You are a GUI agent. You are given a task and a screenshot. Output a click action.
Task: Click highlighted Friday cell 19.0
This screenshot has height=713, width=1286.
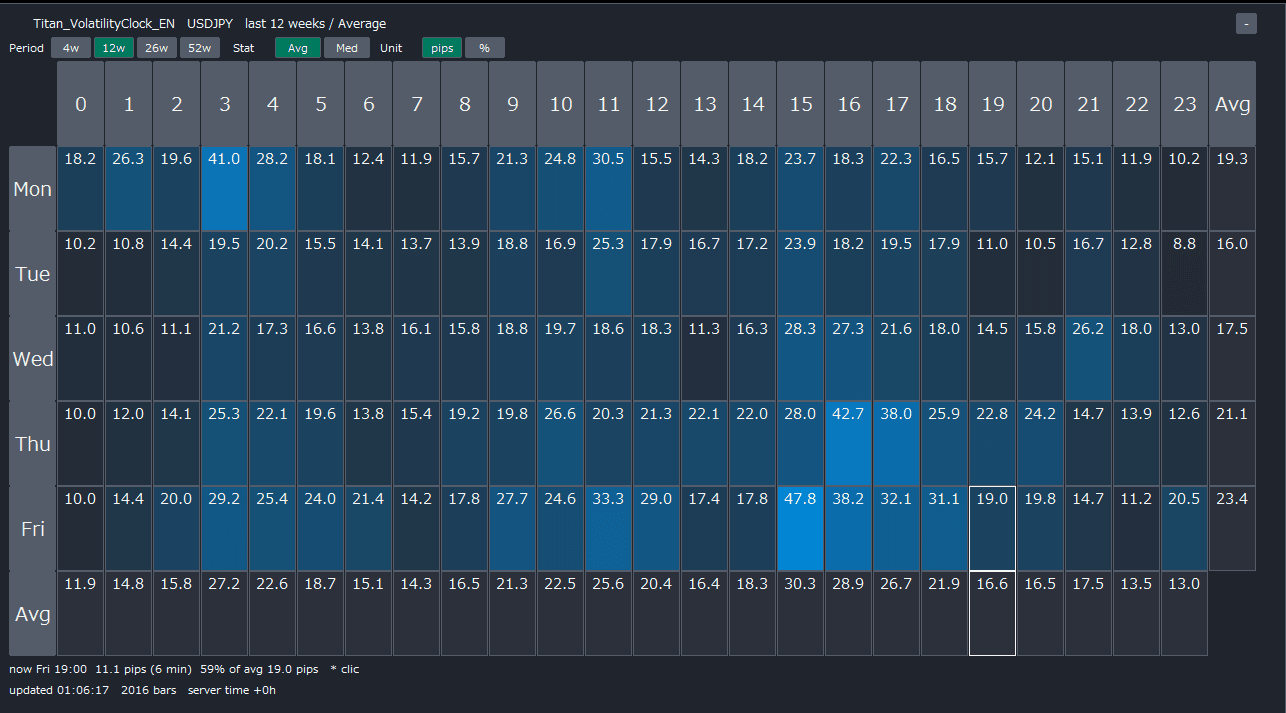point(993,529)
